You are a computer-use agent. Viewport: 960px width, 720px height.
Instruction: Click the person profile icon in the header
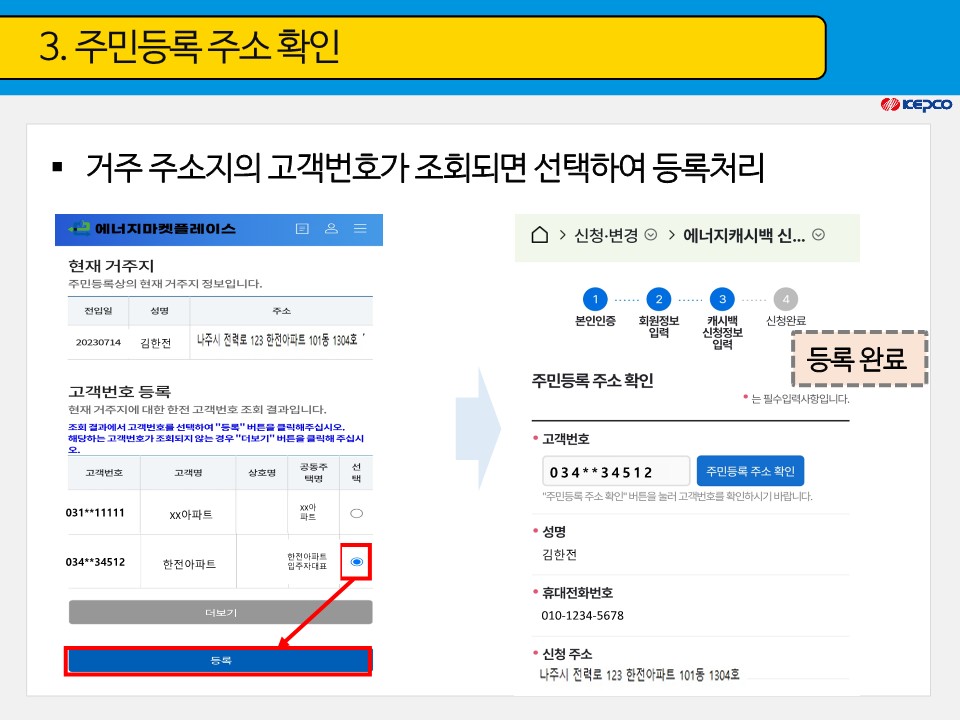tap(331, 228)
